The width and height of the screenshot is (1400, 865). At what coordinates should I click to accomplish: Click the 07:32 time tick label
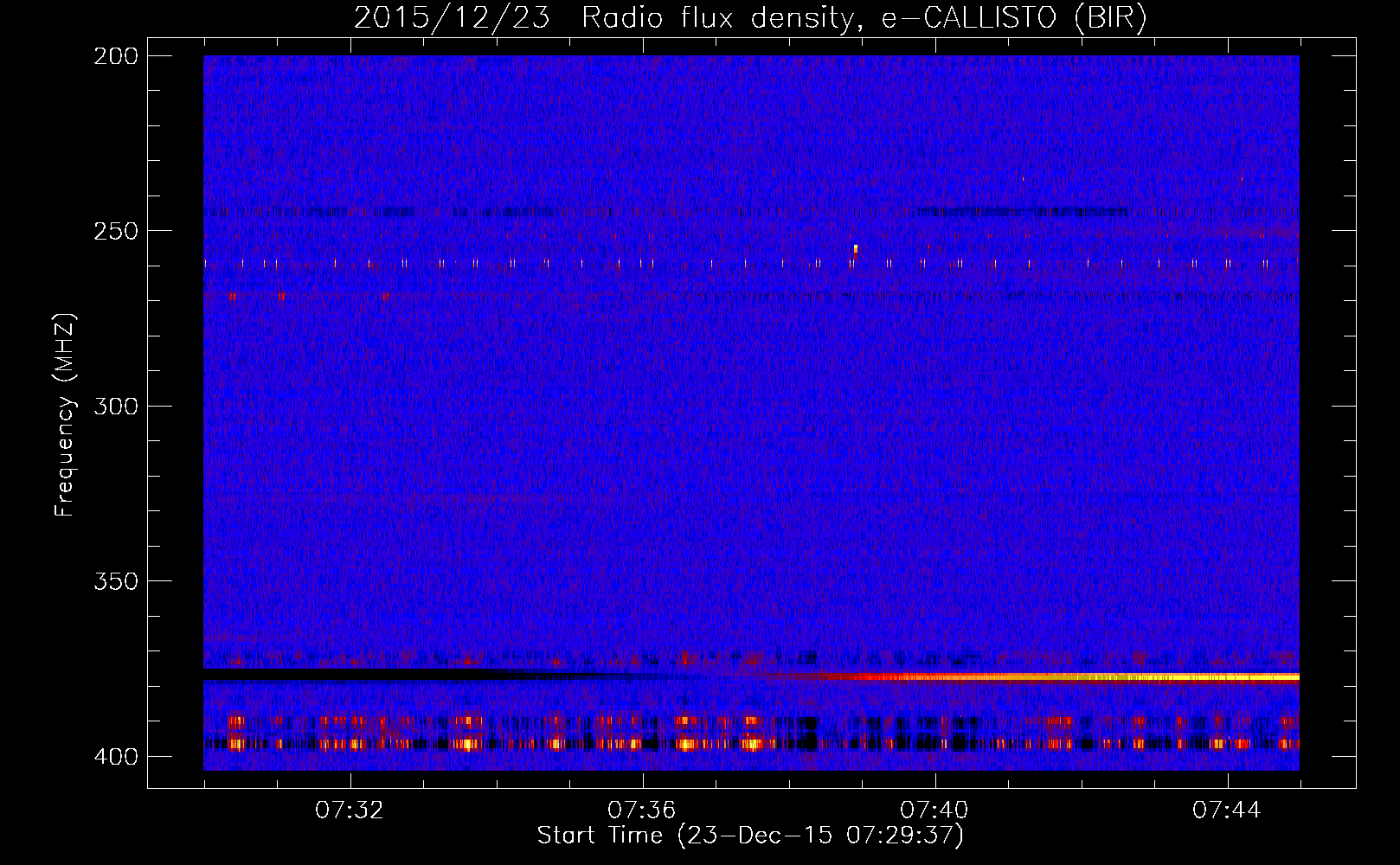pyautogui.click(x=350, y=811)
